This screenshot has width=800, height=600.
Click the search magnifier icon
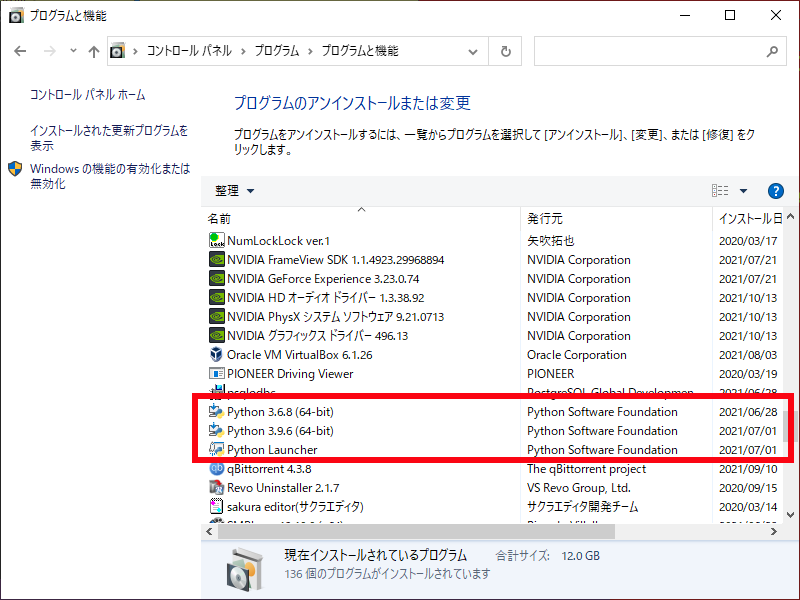772,51
